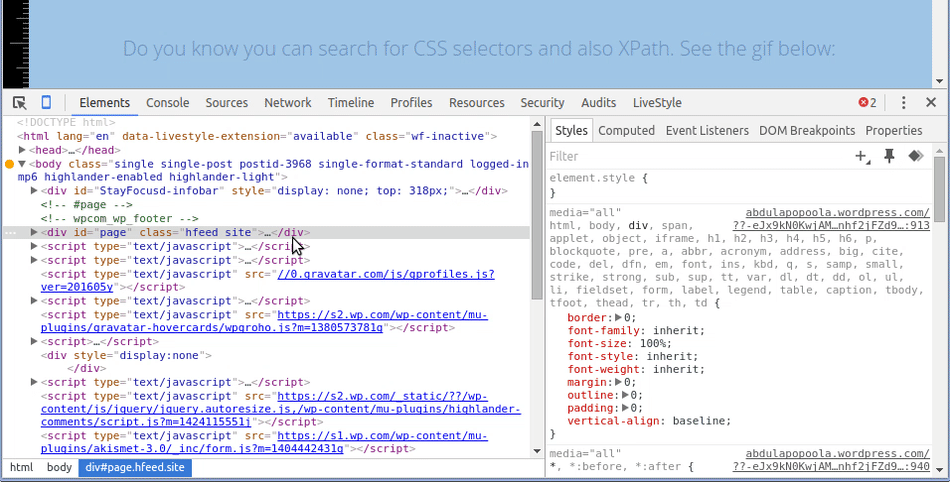950x482 pixels.
Task: Toggle the device mode mobile icon
Action: pos(46,103)
